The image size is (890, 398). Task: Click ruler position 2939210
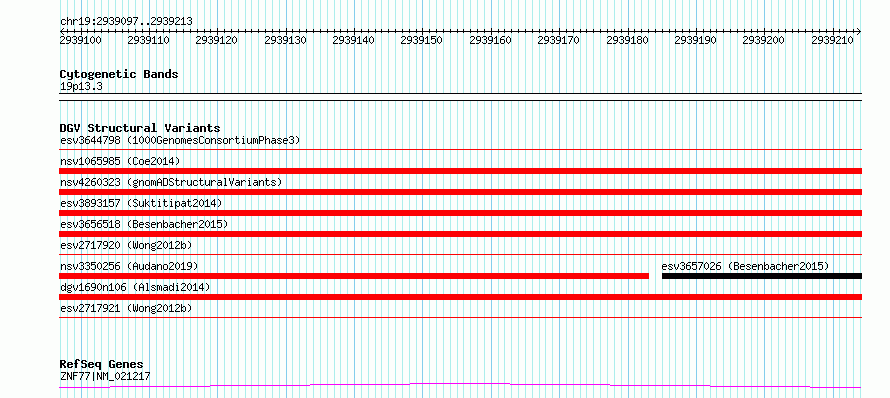[x=832, y=40]
